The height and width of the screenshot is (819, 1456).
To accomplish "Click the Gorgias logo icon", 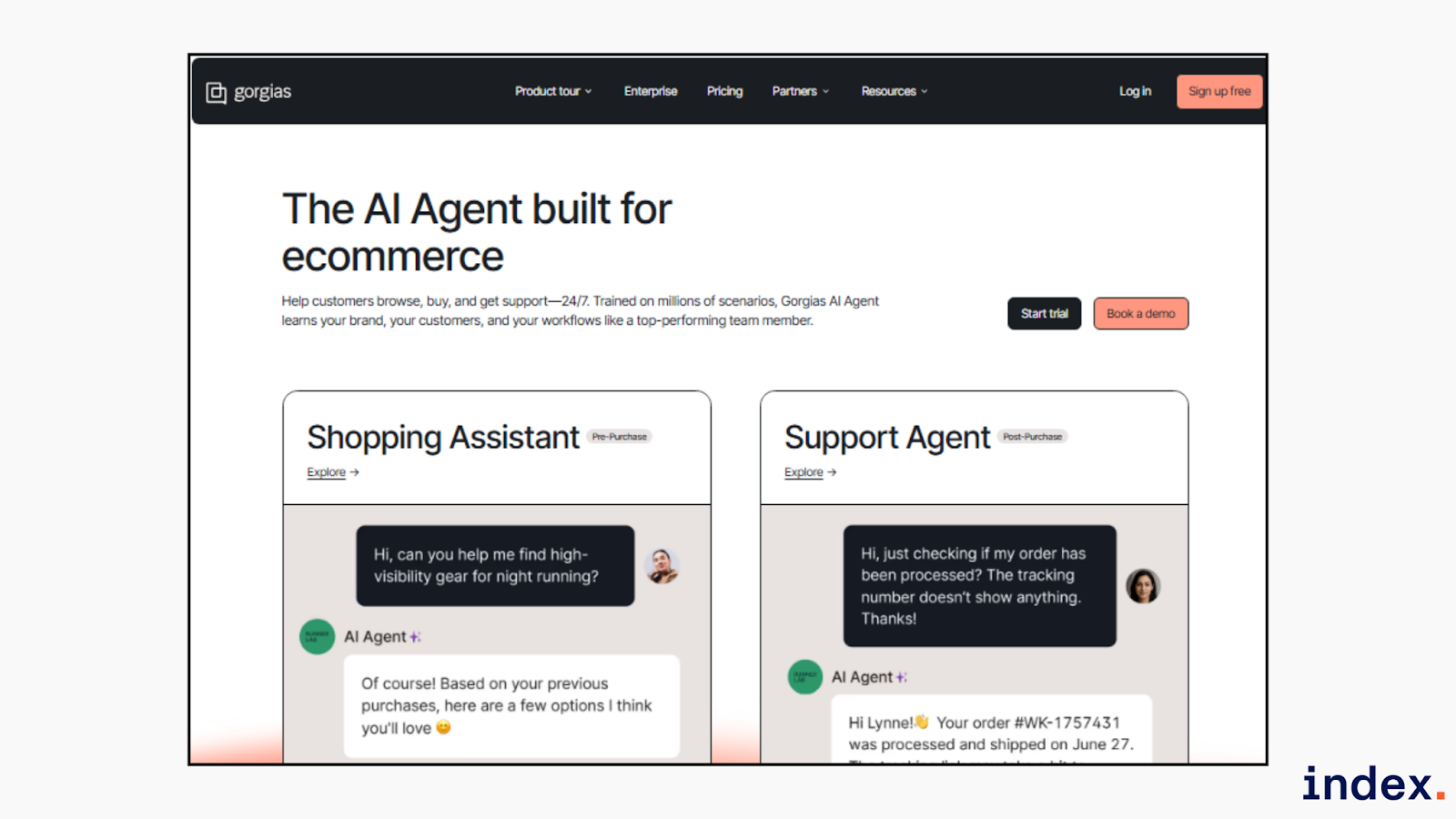I will 216,92.
